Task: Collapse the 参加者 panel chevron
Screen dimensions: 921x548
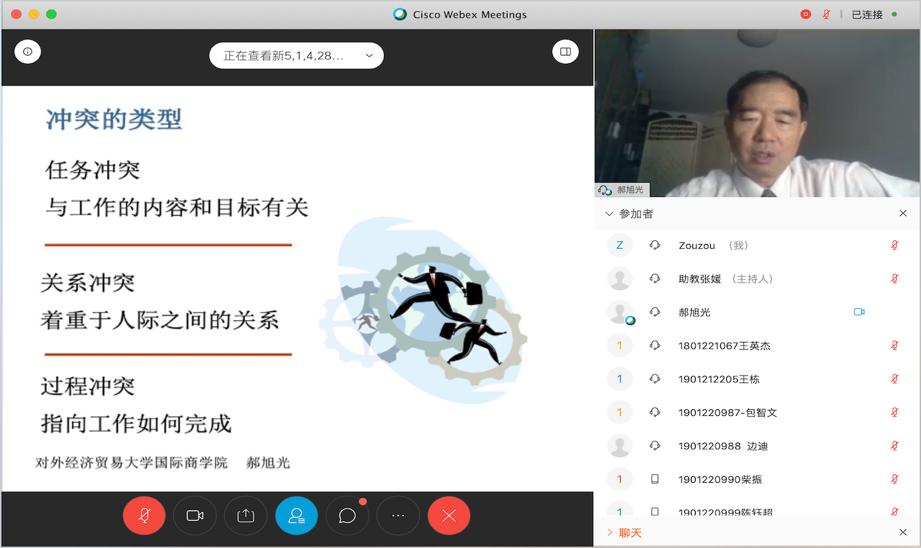Action: click(x=609, y=214)
